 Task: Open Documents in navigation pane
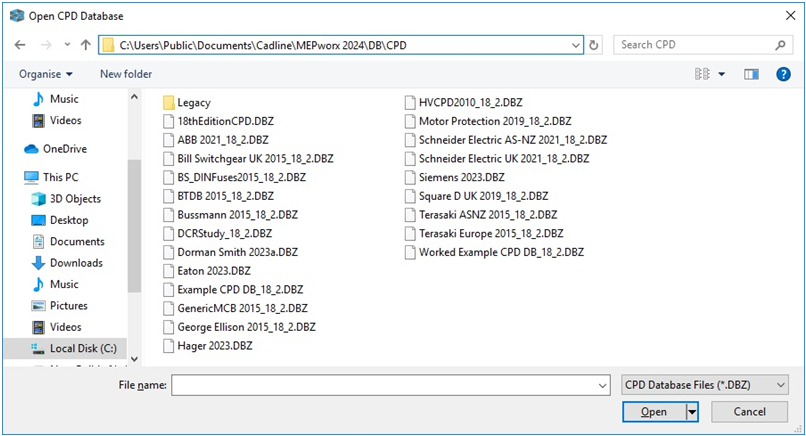point(68,242)
